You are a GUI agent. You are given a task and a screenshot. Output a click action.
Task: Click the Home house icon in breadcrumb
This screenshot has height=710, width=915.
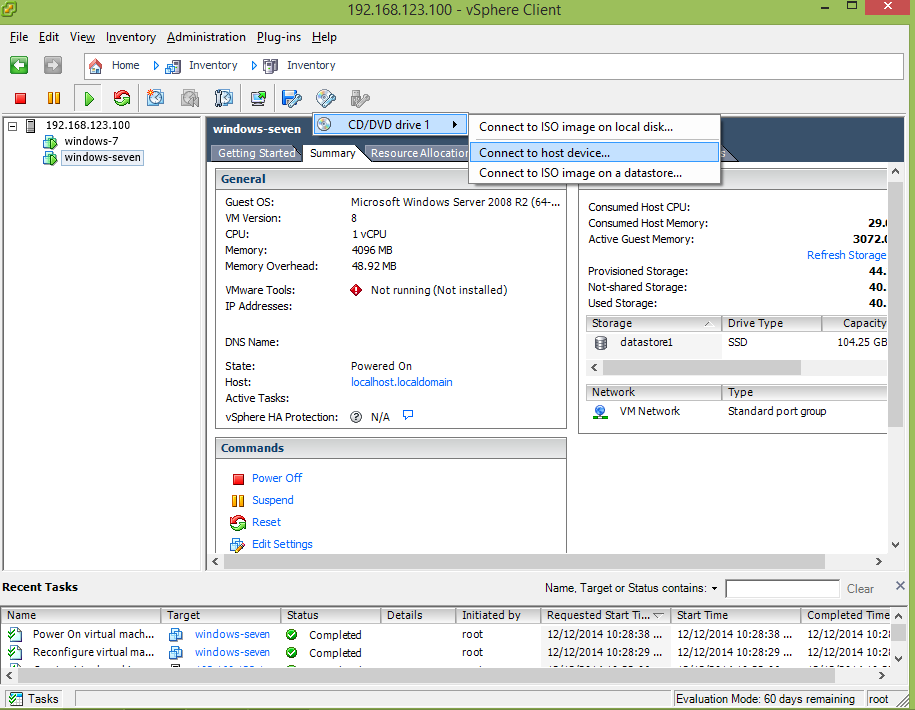(96, 66)
